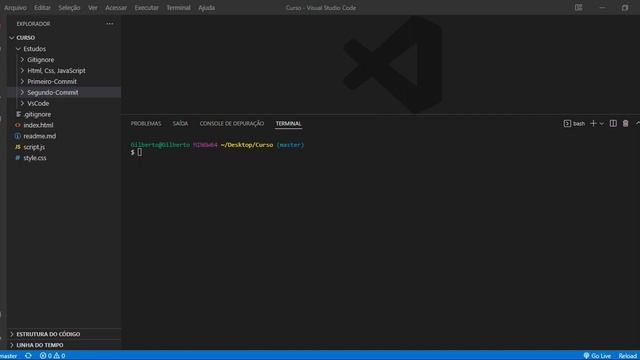Select the TERMINAL panel tab
The height and width of the screenshot is (360, 640).
(289, 123)
